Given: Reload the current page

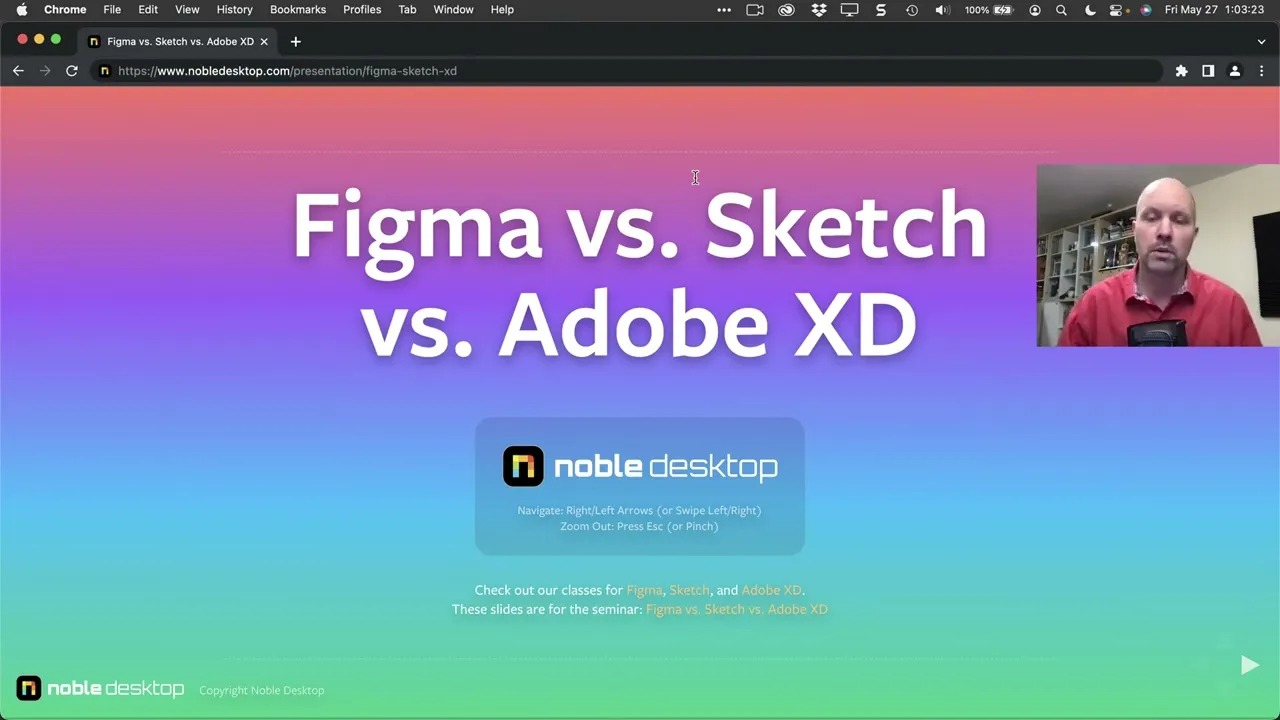Looking at the screenshot, I should click(x=72, y=71).
